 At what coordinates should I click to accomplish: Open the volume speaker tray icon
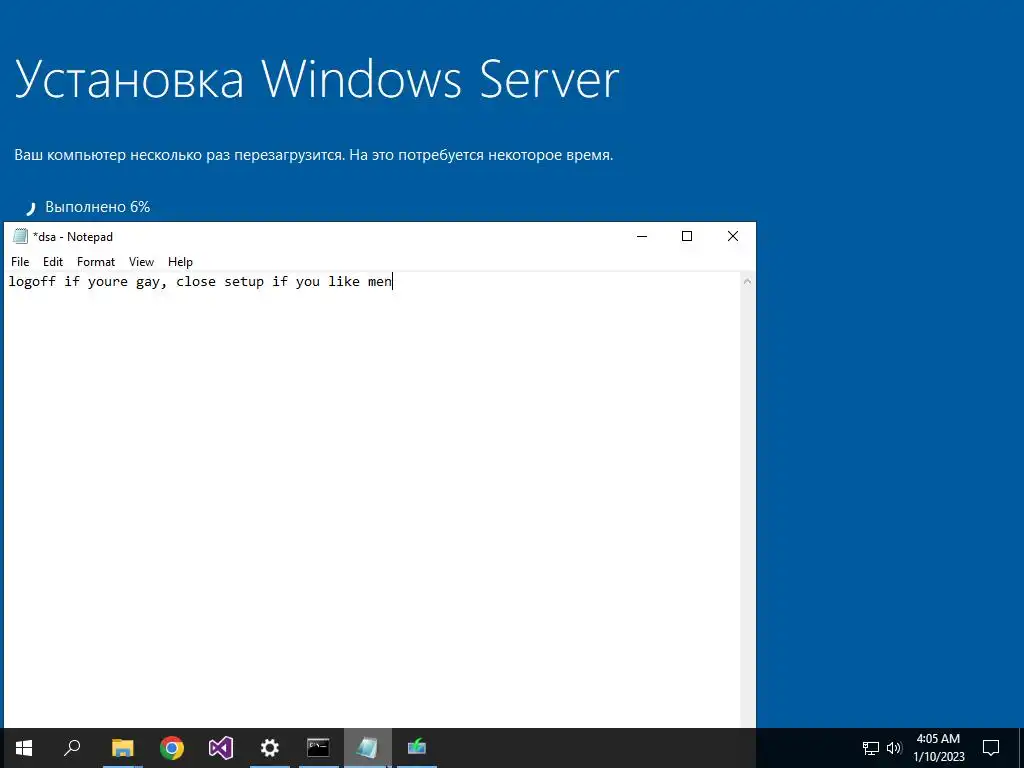[x=894, y=748]
